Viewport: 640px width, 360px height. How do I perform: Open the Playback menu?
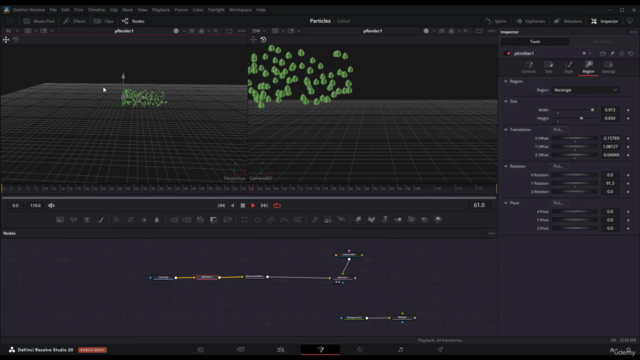point(161,10)
